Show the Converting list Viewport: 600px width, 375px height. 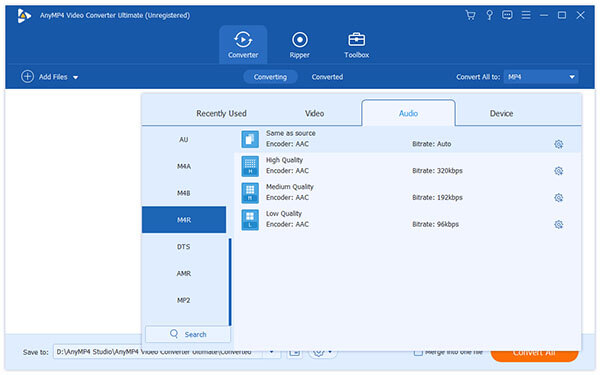click(270, 77)
